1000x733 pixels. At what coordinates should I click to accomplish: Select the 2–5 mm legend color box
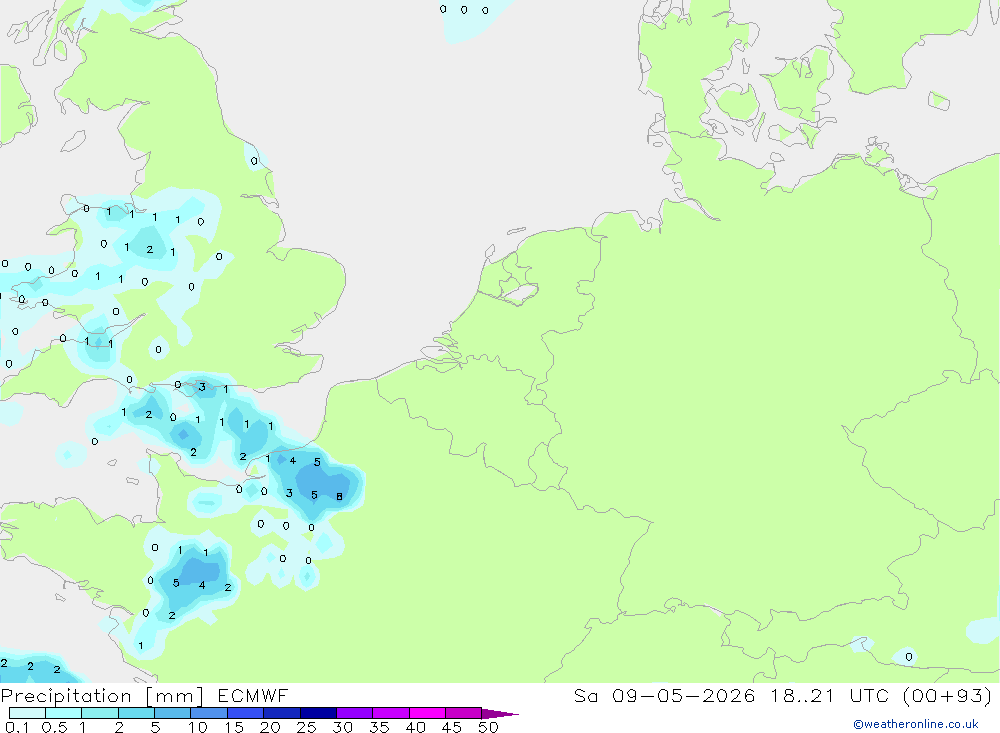[x=136, y=713]
